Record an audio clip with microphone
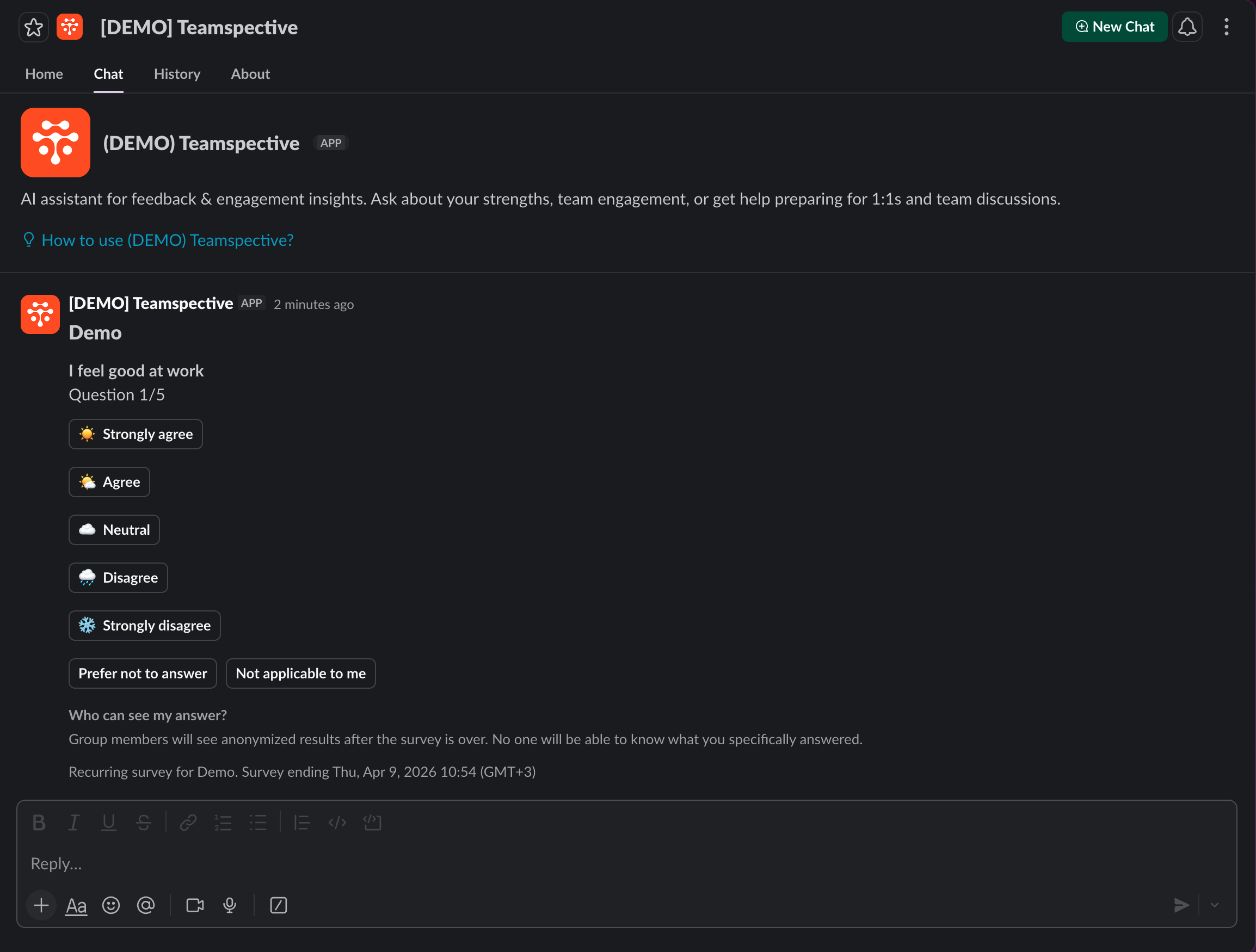The height and width of the screenshot is (952, 1256). pos(230,905)
